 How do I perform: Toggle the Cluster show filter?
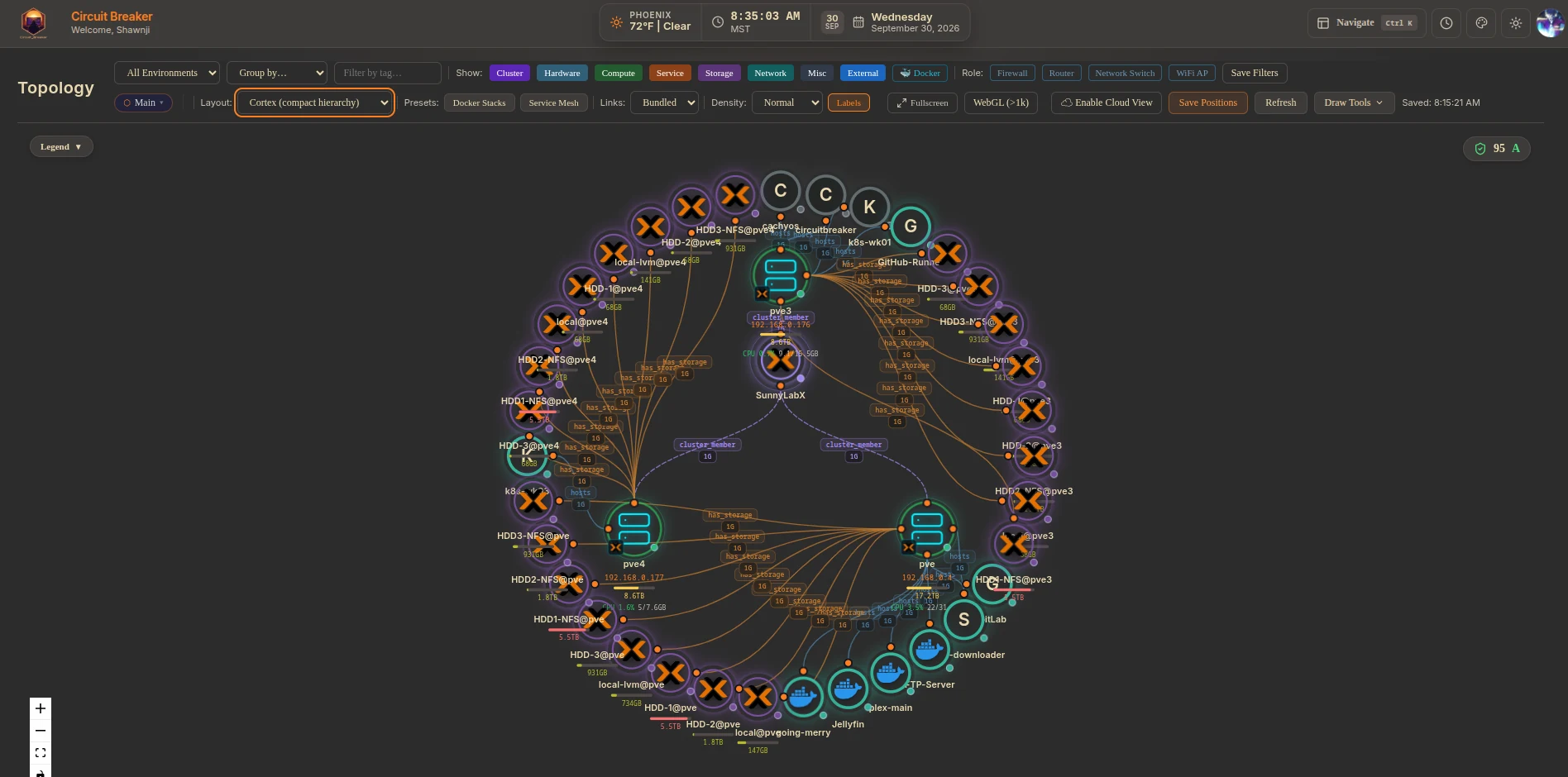[509, 73]
